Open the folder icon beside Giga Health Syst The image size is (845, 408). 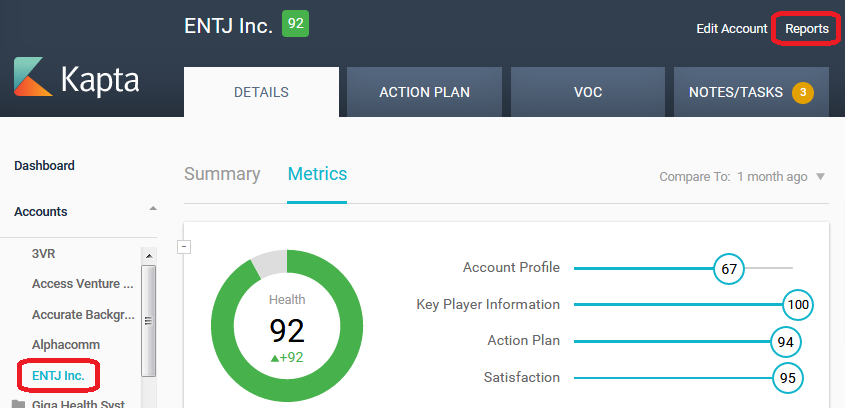click(x=18, y=404)
